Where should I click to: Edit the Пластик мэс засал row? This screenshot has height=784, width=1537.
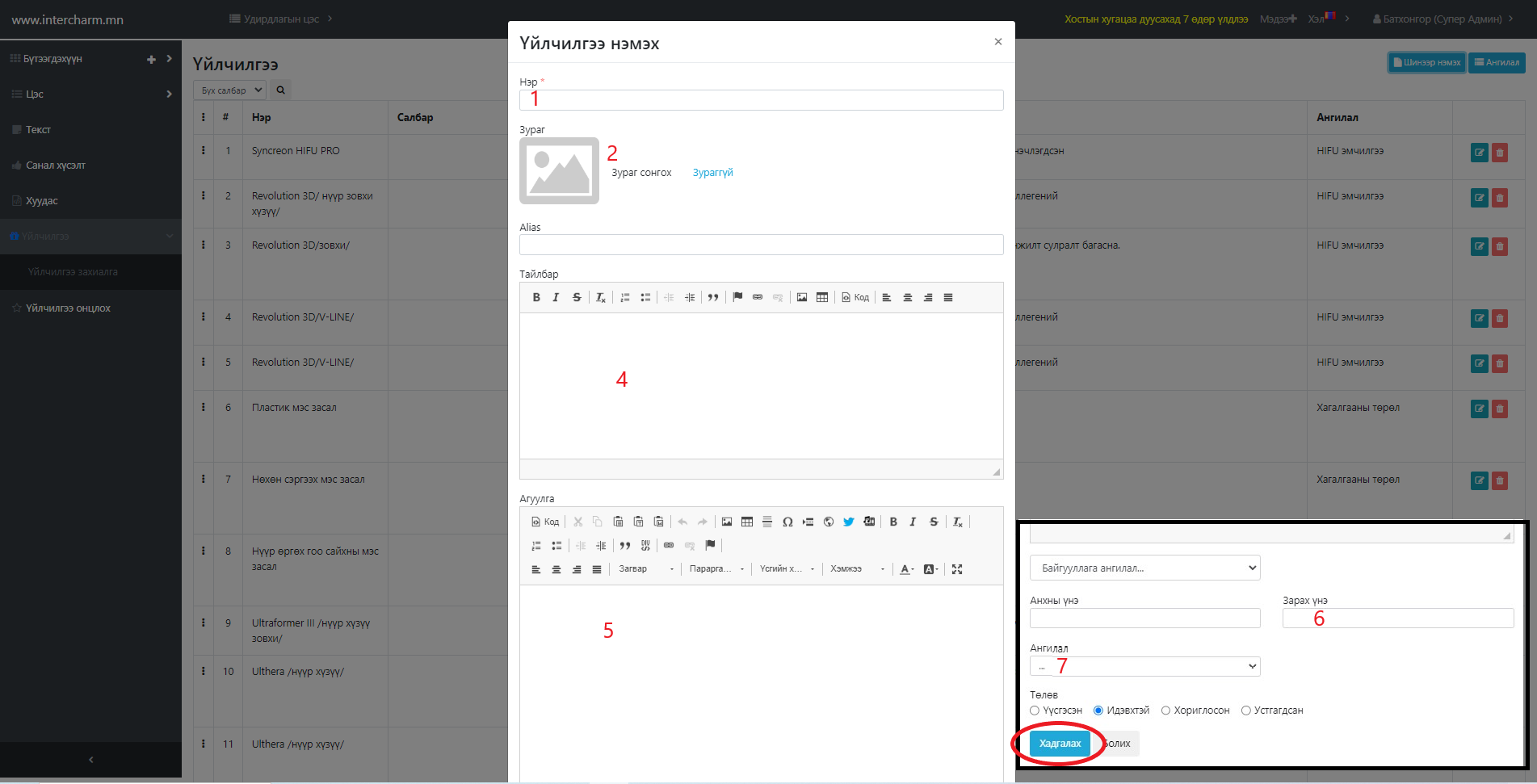1479,409
